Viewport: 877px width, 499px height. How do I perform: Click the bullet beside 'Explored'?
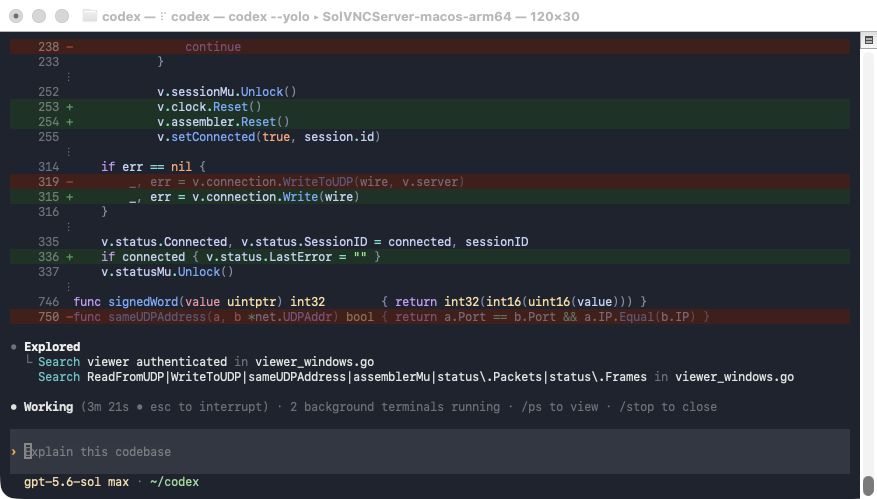13,347
